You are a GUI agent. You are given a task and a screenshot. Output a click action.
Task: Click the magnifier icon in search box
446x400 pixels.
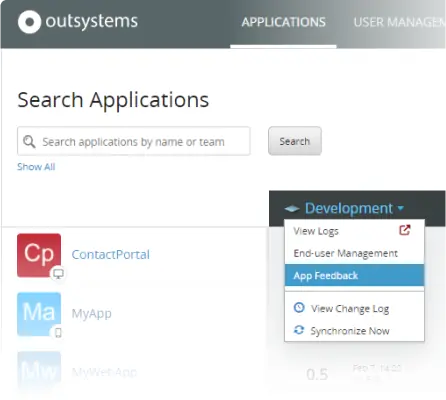tap(29, 142)
